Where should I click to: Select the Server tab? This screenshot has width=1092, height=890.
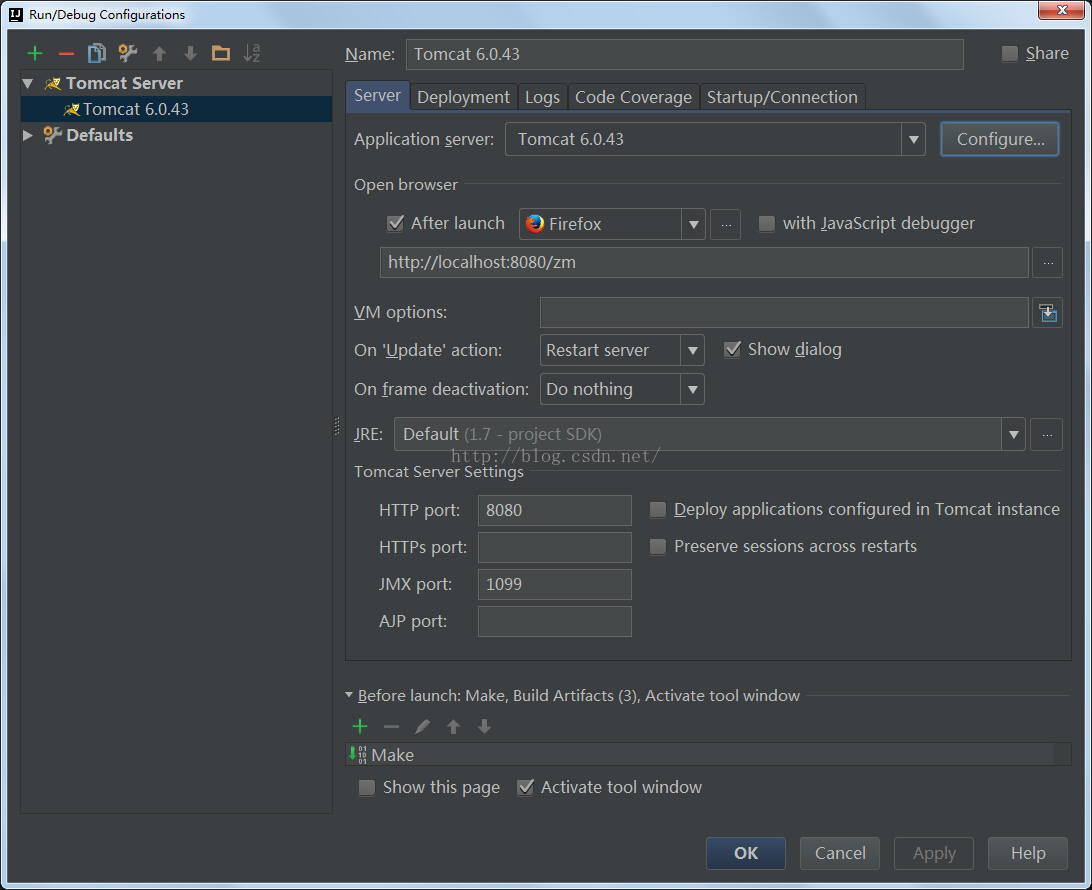pyautogui.click(x=377, y=96)
